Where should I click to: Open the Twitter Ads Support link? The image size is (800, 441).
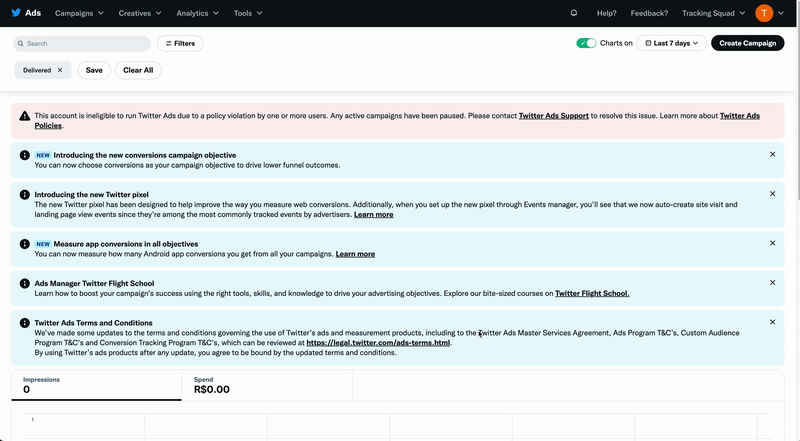[x=554, y=116]
